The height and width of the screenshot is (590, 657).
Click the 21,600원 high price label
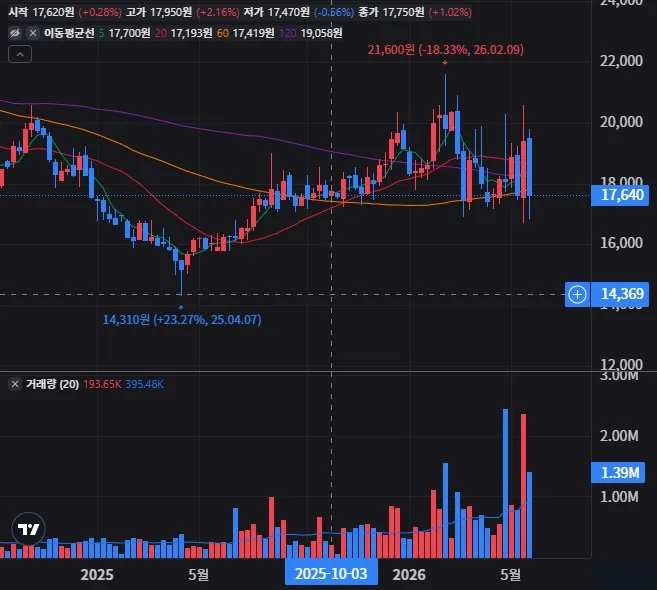click(445, 50)
